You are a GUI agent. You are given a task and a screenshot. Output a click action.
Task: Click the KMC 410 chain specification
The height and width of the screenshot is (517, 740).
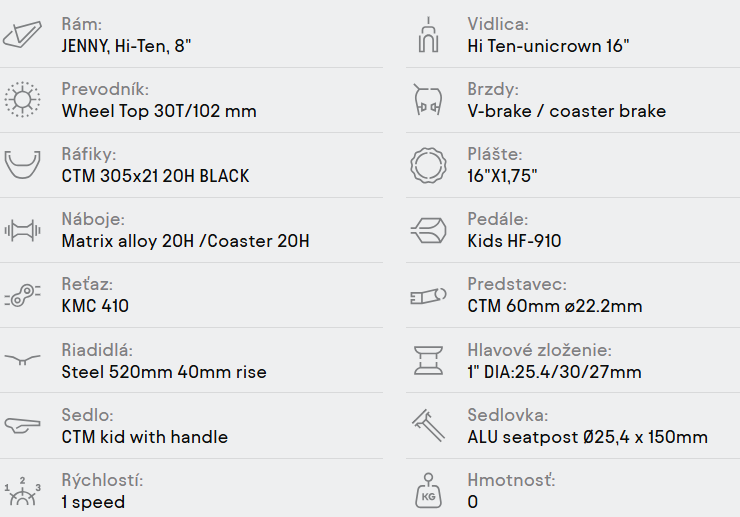pyautogui.click(x=95, y=306)
